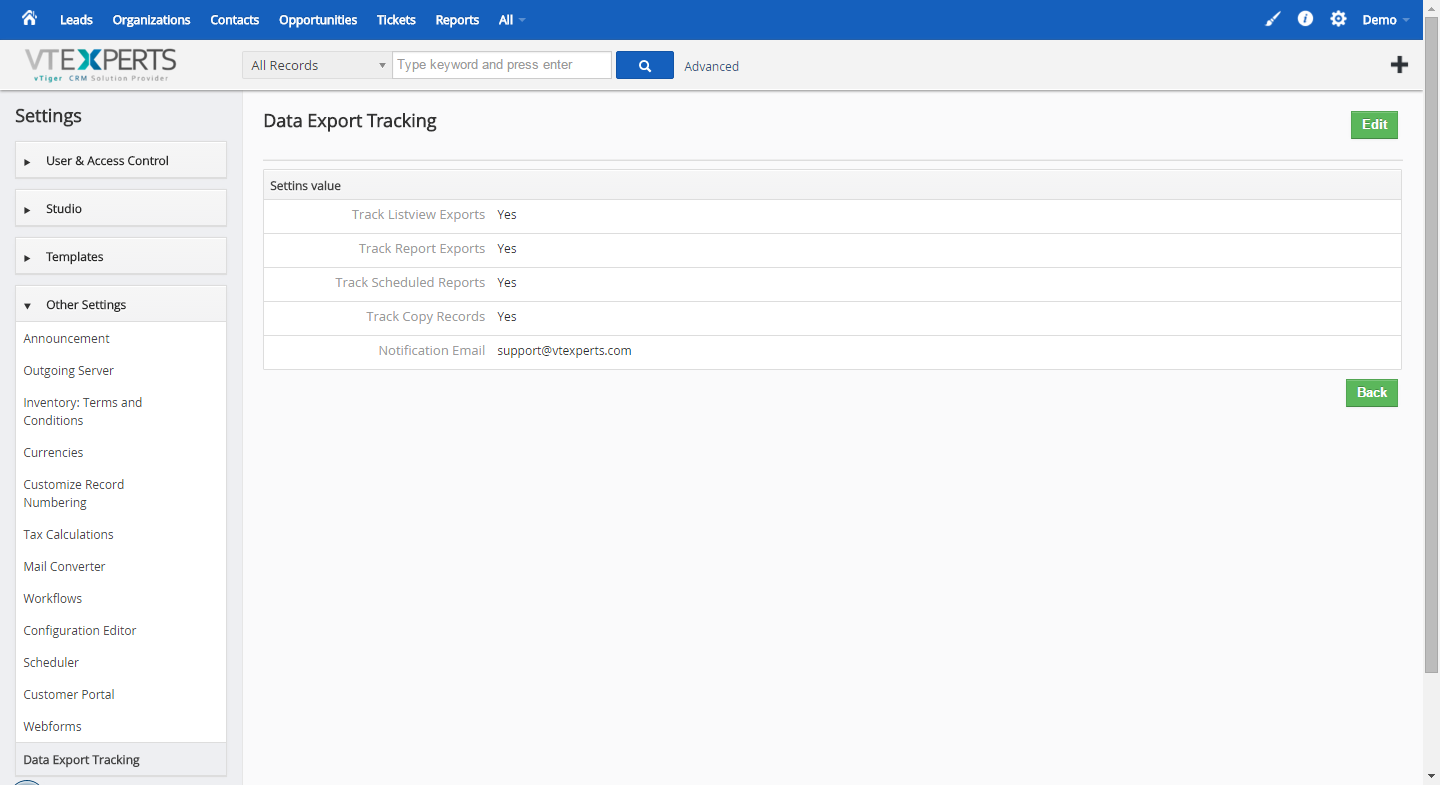Click the Data Export Tracking heading
Image resolution: width=1440 pixels, height=785 pixels.
350,121
